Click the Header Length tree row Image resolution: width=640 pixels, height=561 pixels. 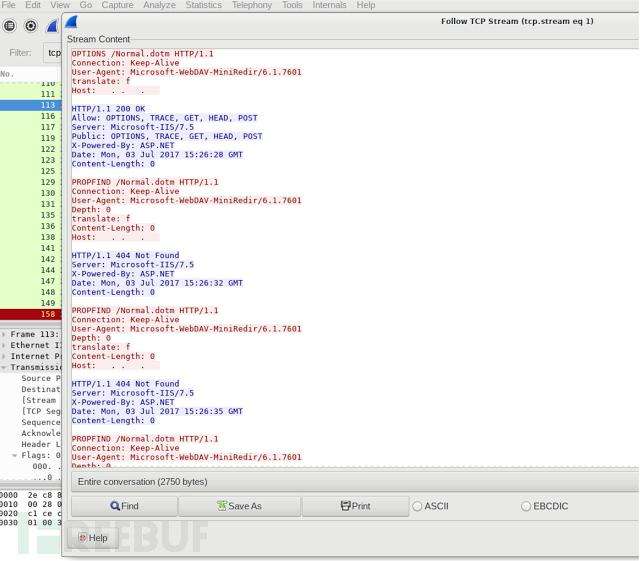point(41,444)
